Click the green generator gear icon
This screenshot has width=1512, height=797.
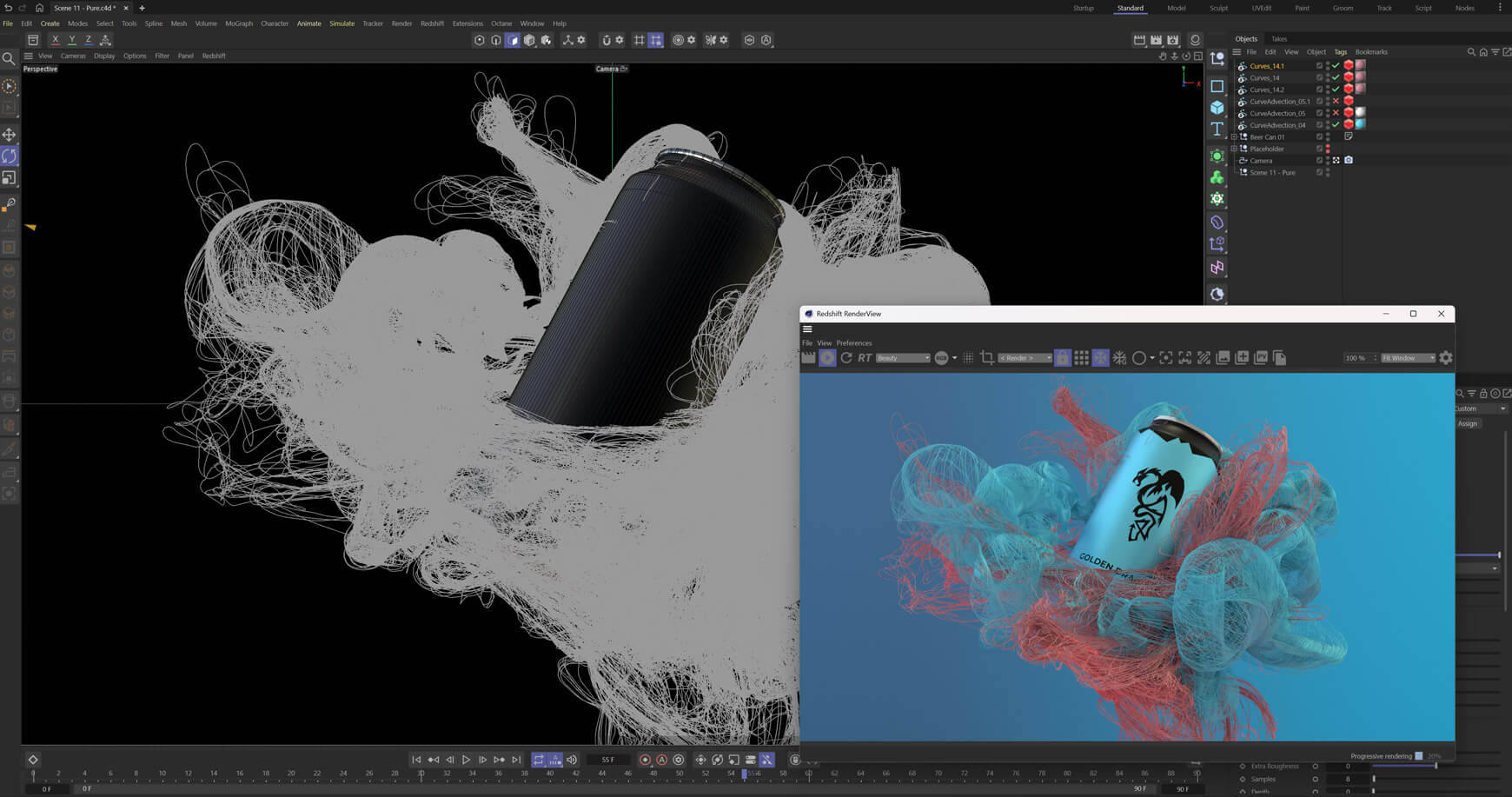point(1217,199)
